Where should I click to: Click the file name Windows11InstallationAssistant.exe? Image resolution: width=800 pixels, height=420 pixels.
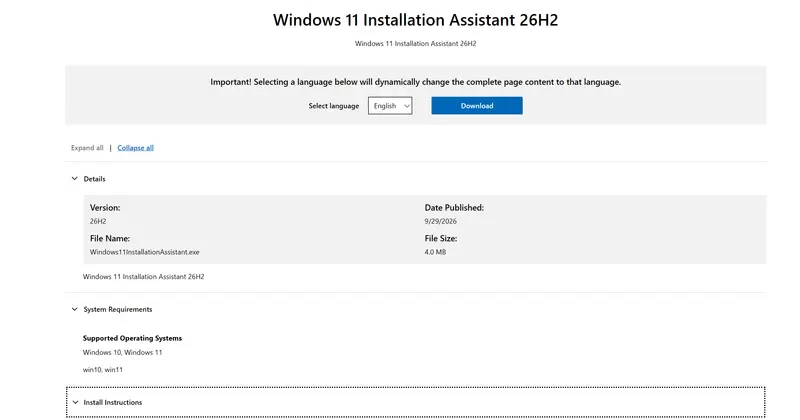(x=144, y=252)
